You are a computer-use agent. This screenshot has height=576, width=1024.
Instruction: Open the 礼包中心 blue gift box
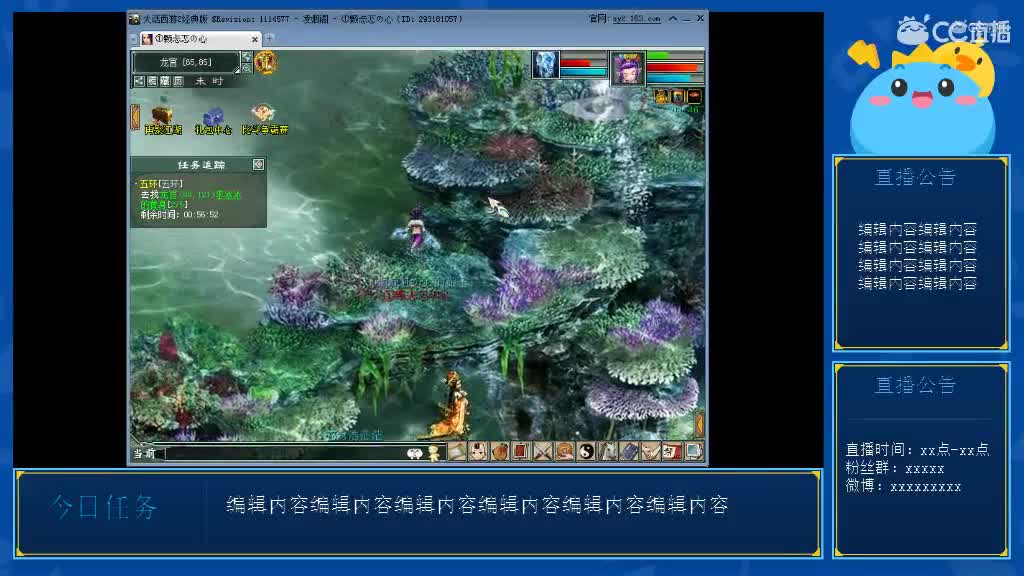point(213,120)
